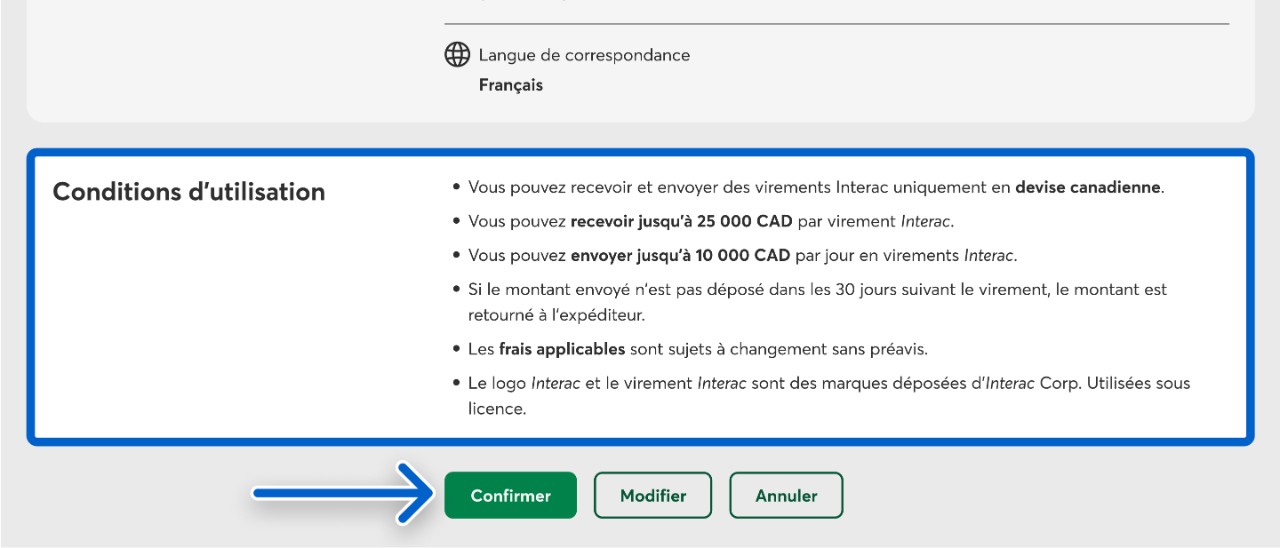Click the word licence ending the conditions
This screenshot has height=548, width=1280.
(x=496, y=409)
